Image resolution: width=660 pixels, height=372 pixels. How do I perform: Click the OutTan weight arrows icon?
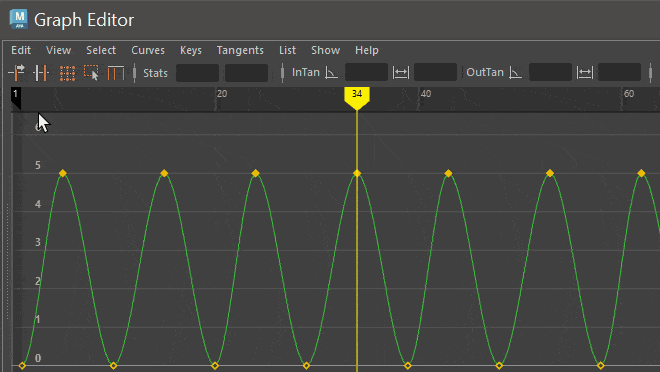tap(585, 73)
